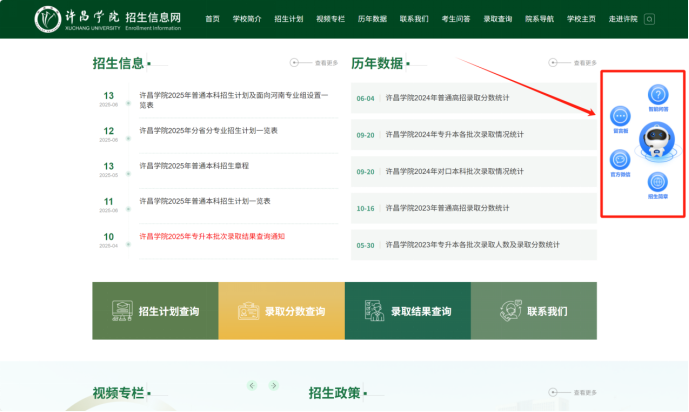
Task: Click the 录取分数查询 ID card icon
Action: coord(248,311)
